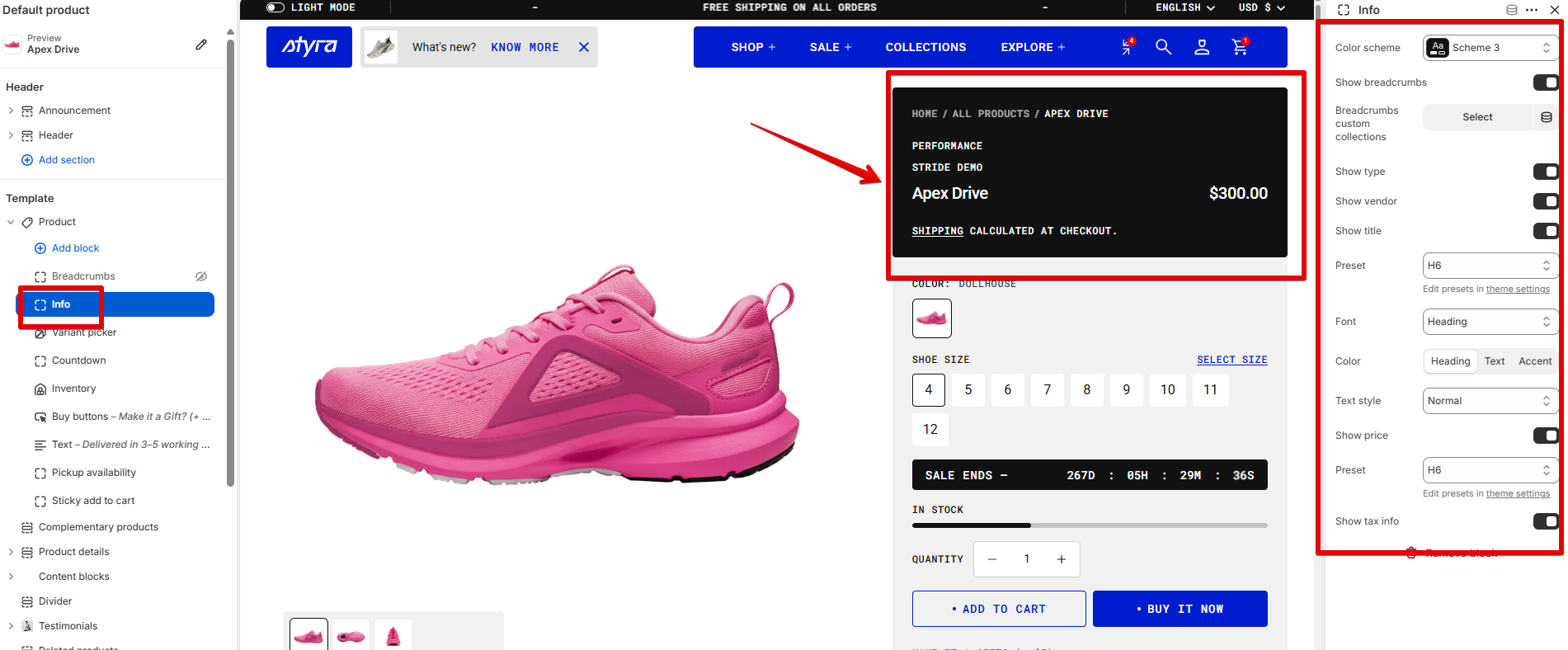
Task: Click the ADD TO CART button
Action: pyautogui.click(x=999, y=609)
